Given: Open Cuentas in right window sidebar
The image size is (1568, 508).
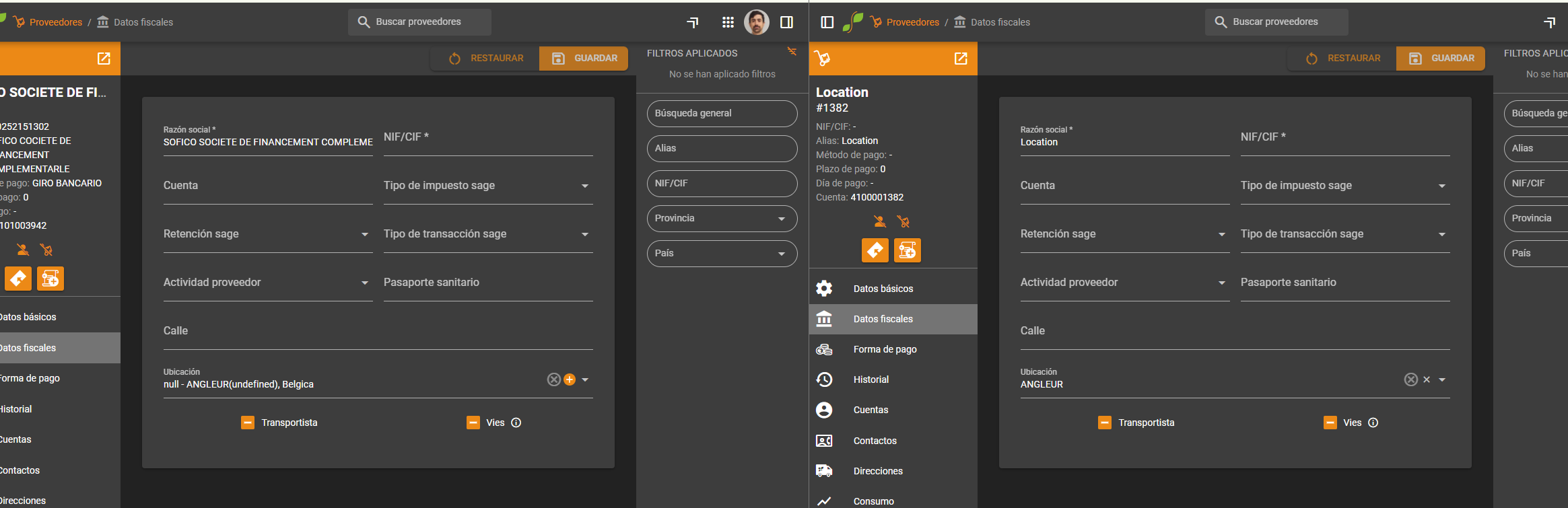Looking at the screenshot, I should click(893, 410).
